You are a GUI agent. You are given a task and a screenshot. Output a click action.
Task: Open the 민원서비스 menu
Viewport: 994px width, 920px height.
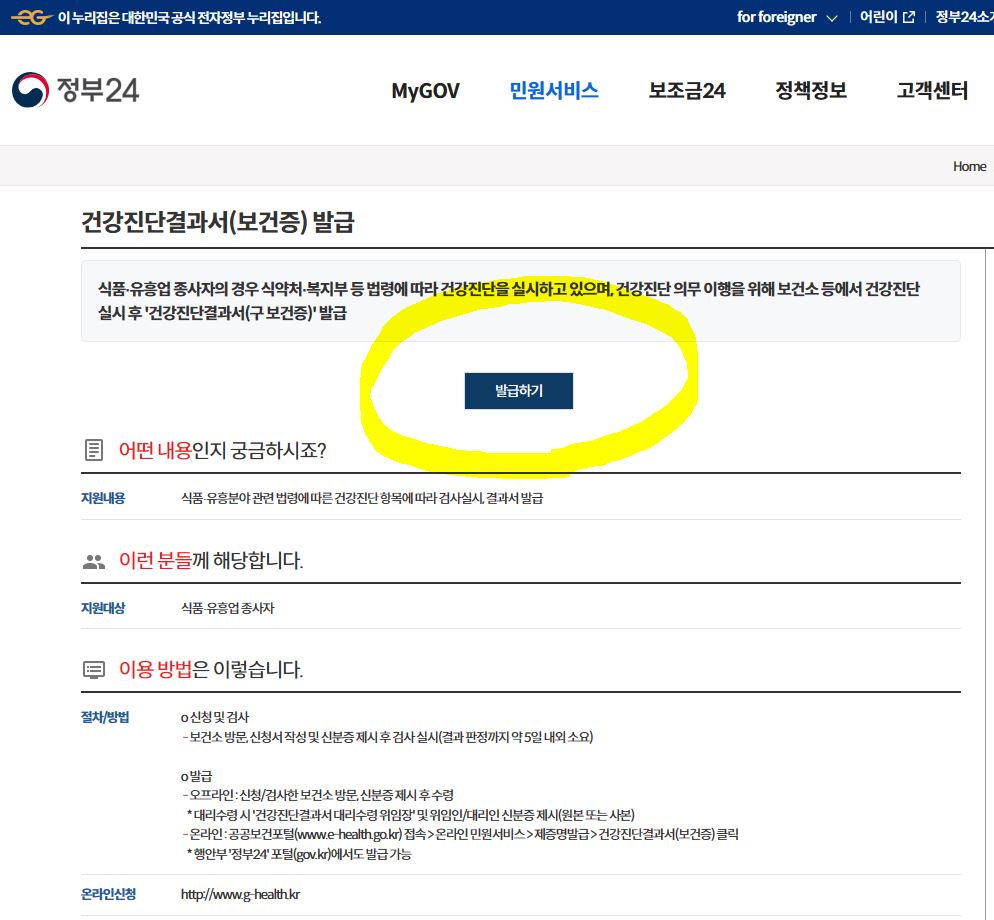pos(554,90)
